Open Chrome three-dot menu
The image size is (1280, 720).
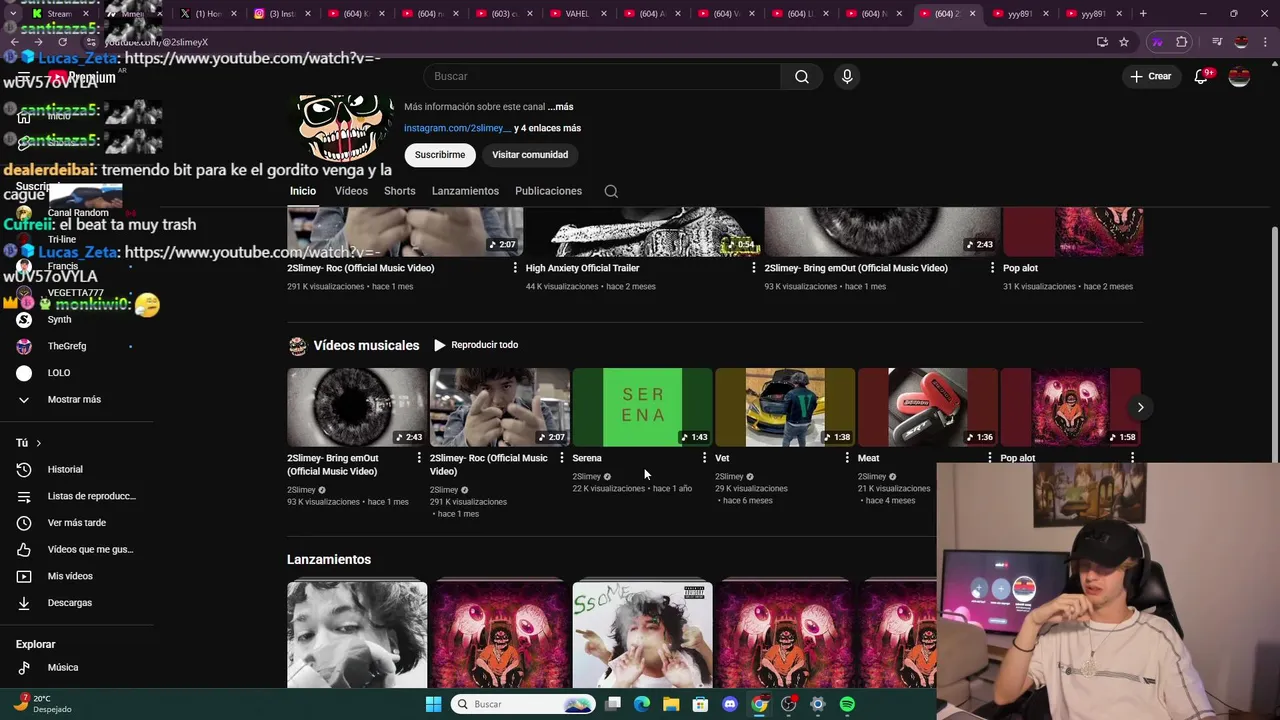(x=1265, y=42)
